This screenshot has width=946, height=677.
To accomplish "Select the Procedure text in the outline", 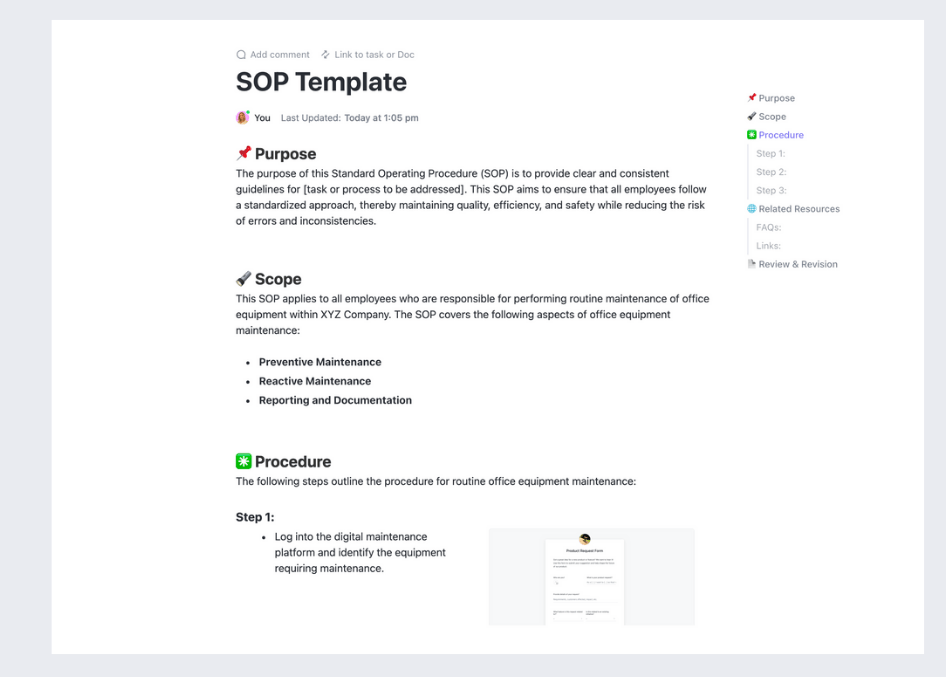I will point(780,135).
